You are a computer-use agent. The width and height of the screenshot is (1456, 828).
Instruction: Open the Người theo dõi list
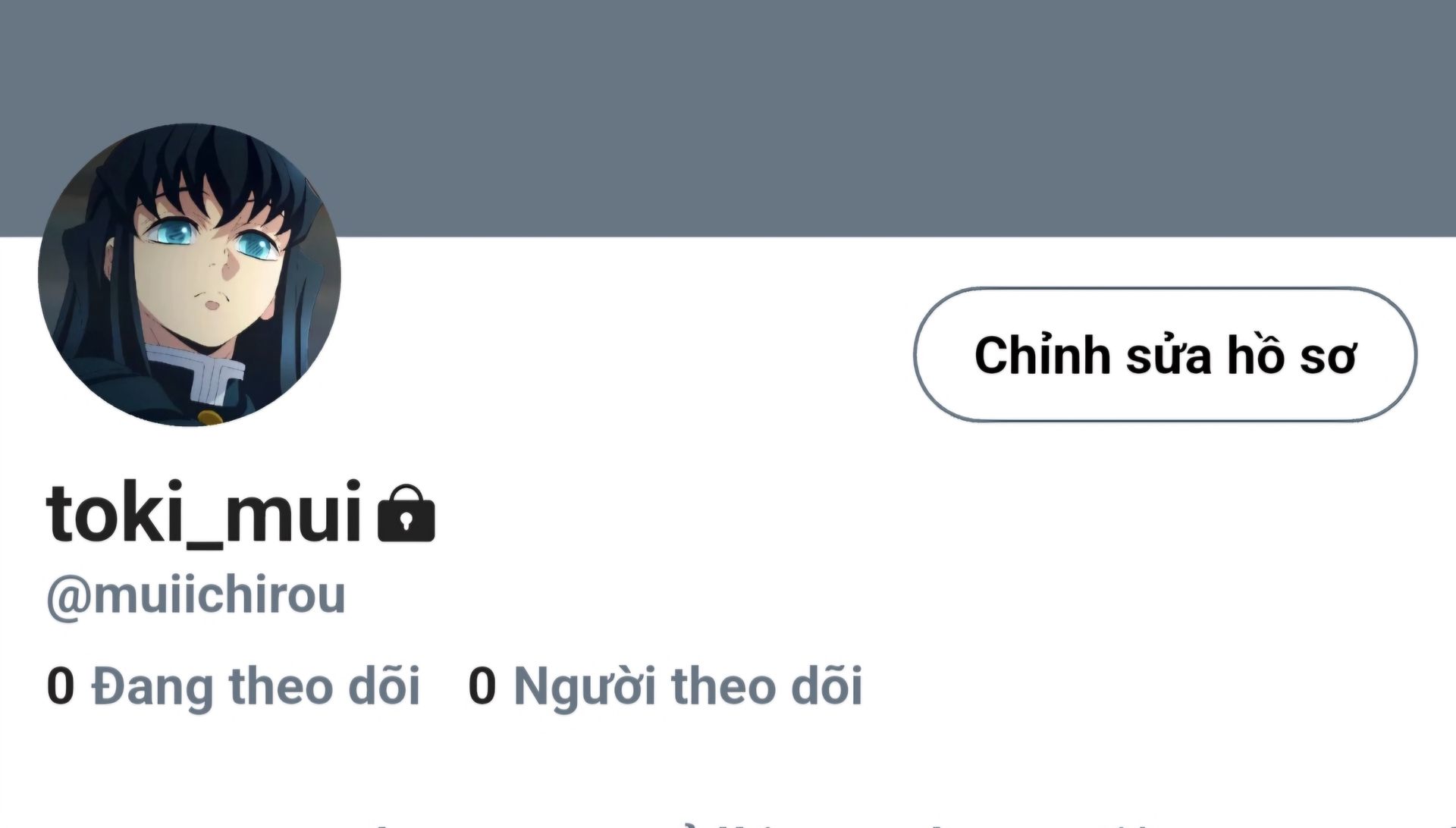click(x=665, y=685)
